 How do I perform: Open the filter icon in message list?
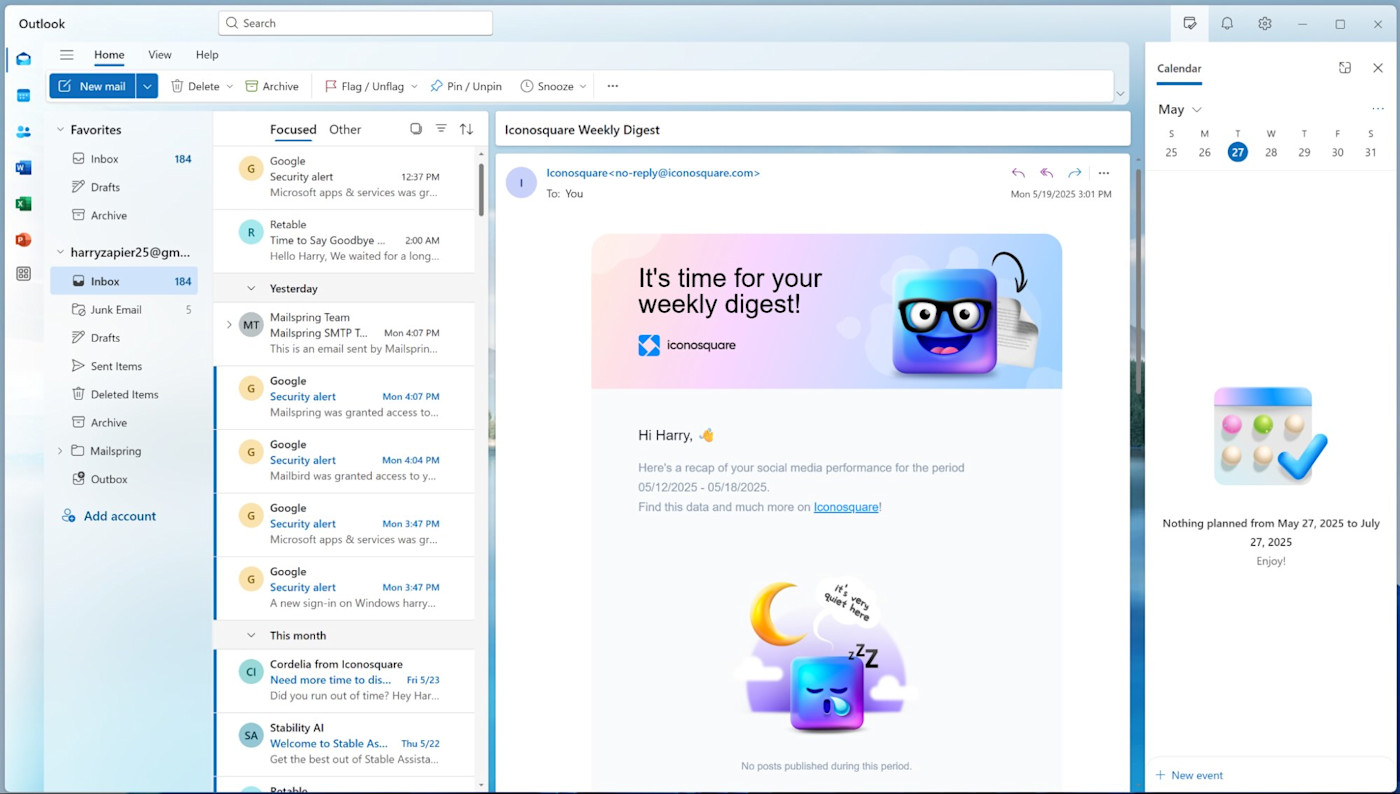click(441, 129)
